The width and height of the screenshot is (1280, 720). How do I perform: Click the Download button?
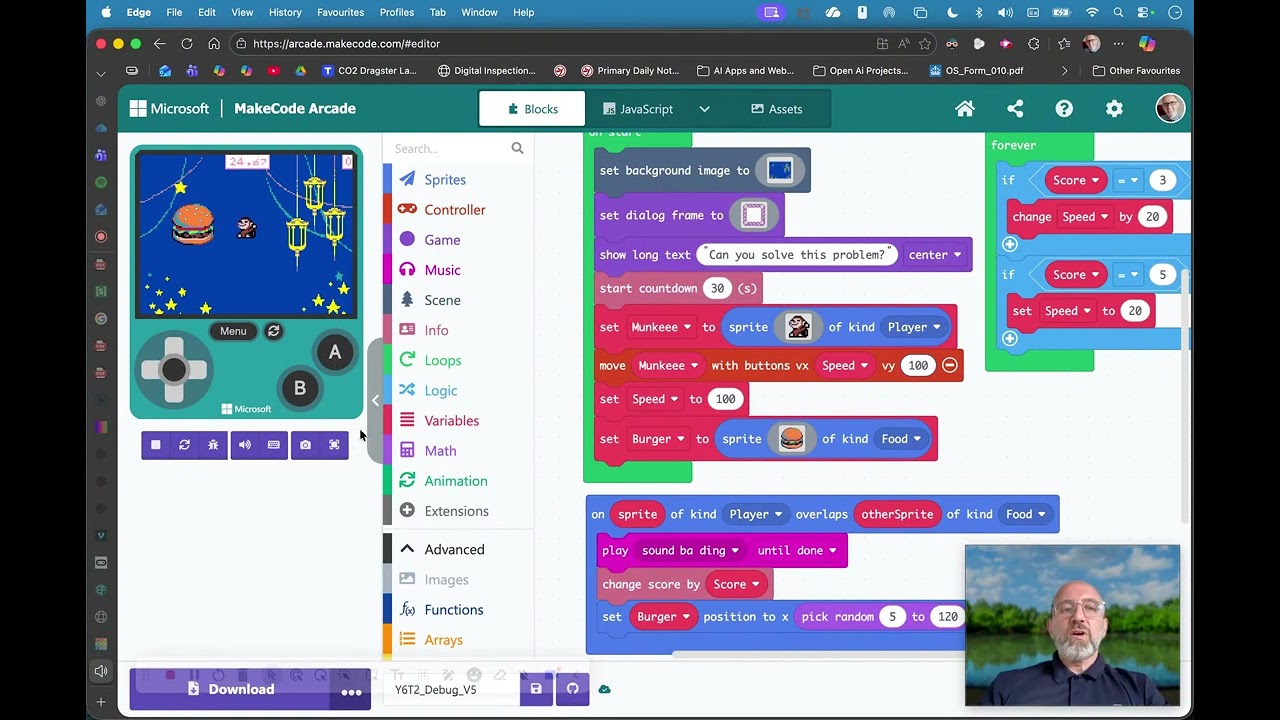pyautogui.click(x=232, y=689)
